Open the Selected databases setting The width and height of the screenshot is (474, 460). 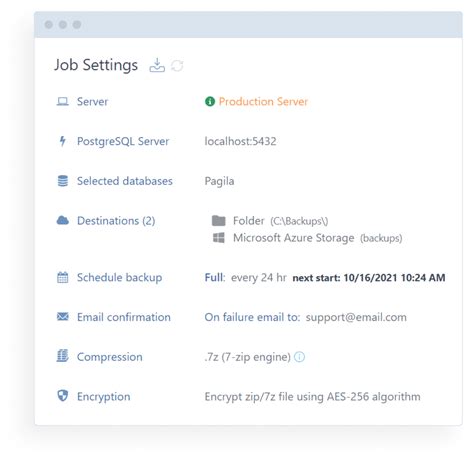[125, 181]
